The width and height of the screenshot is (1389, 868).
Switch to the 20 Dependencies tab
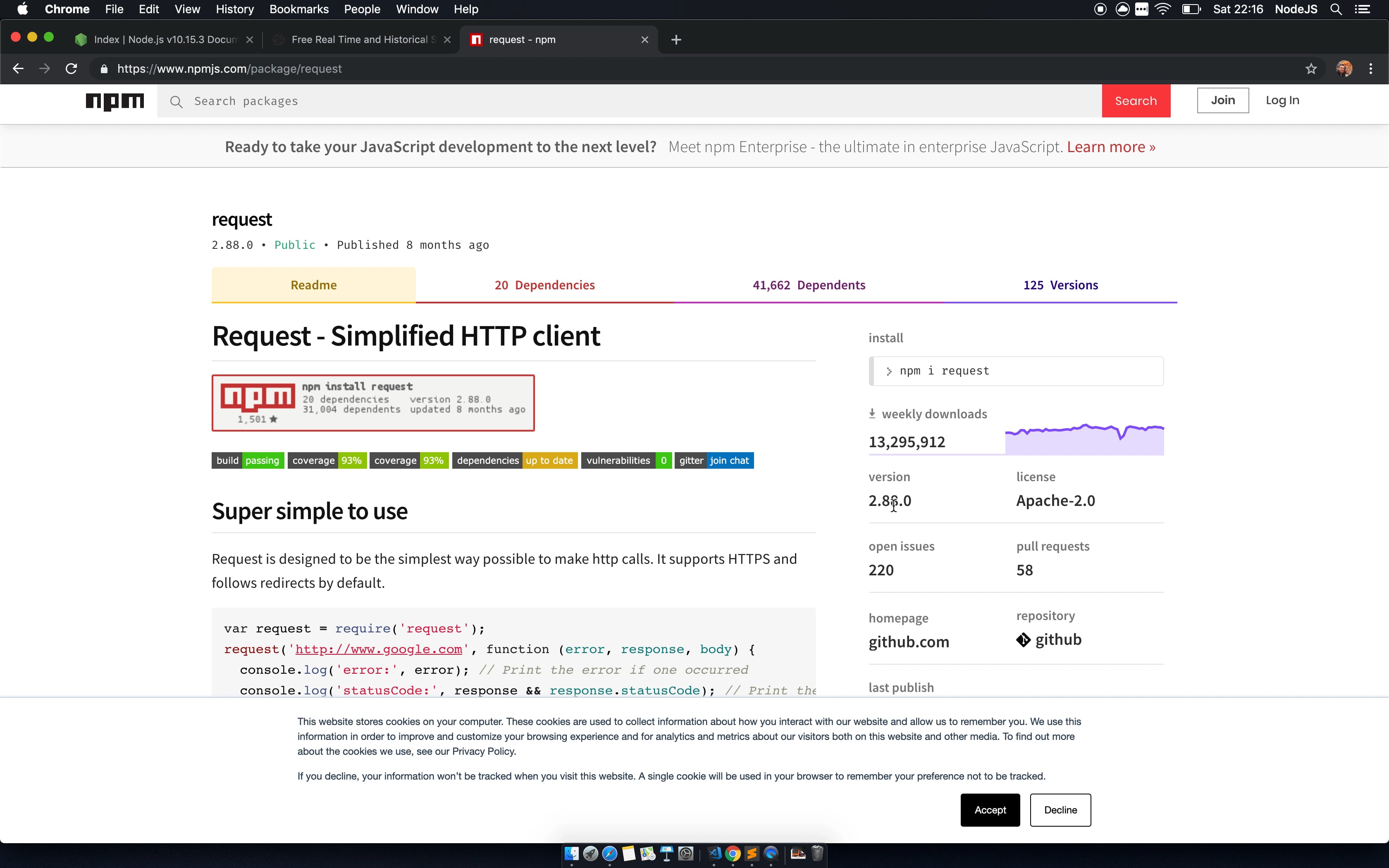(545, 285)
